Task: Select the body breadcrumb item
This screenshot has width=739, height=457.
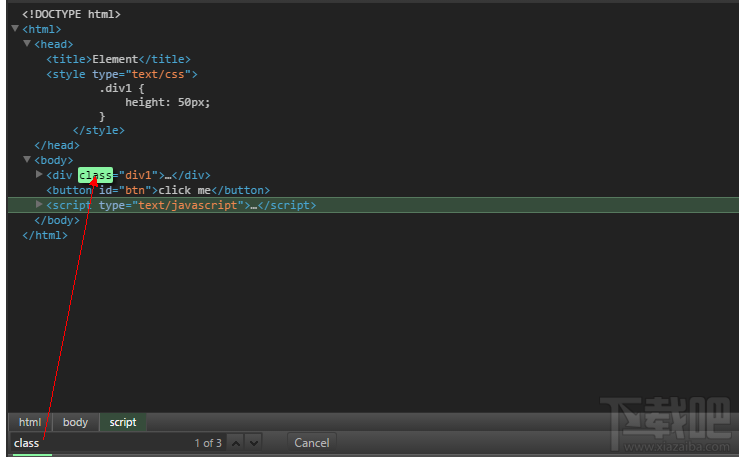Action: tap(76, 422)
